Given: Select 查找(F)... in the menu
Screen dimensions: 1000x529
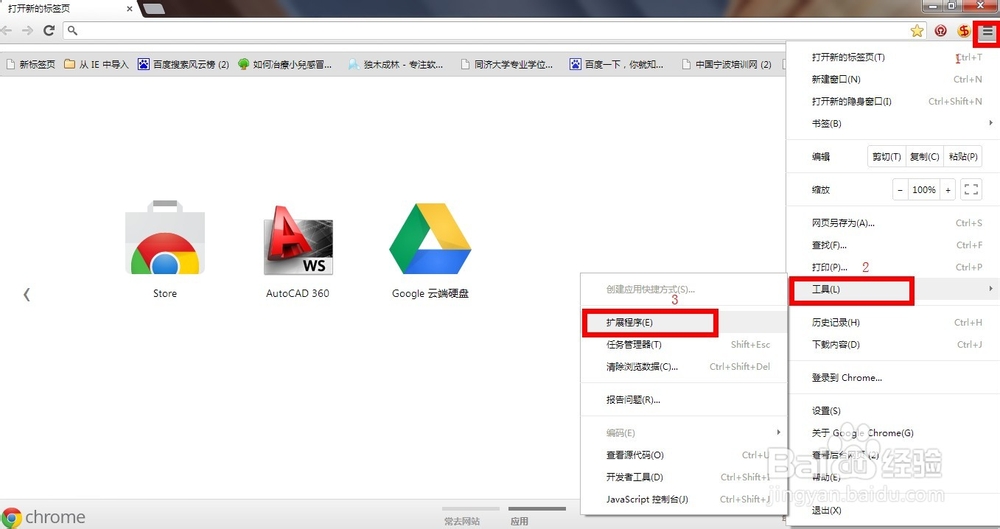Looking at the screenshot, I should point(893,245).
